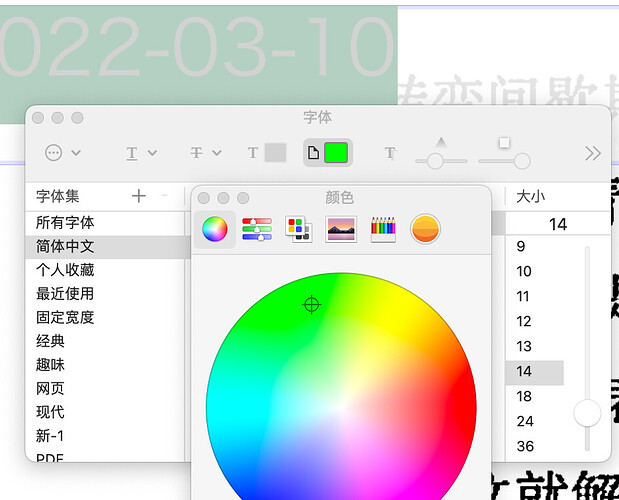Expand the strikethrough dropdown chevron
619x500 pixels.
tap(217, 153)
